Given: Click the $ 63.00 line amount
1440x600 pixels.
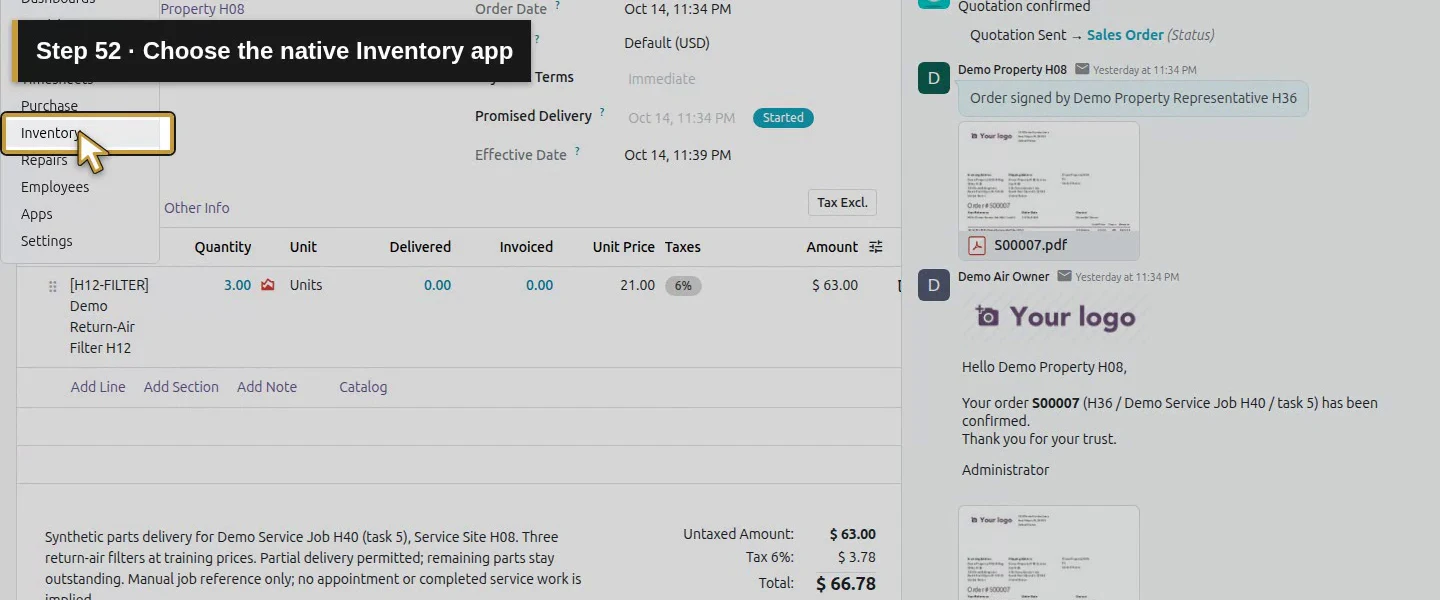Looking at the screenshot, I should pos(835,285).
